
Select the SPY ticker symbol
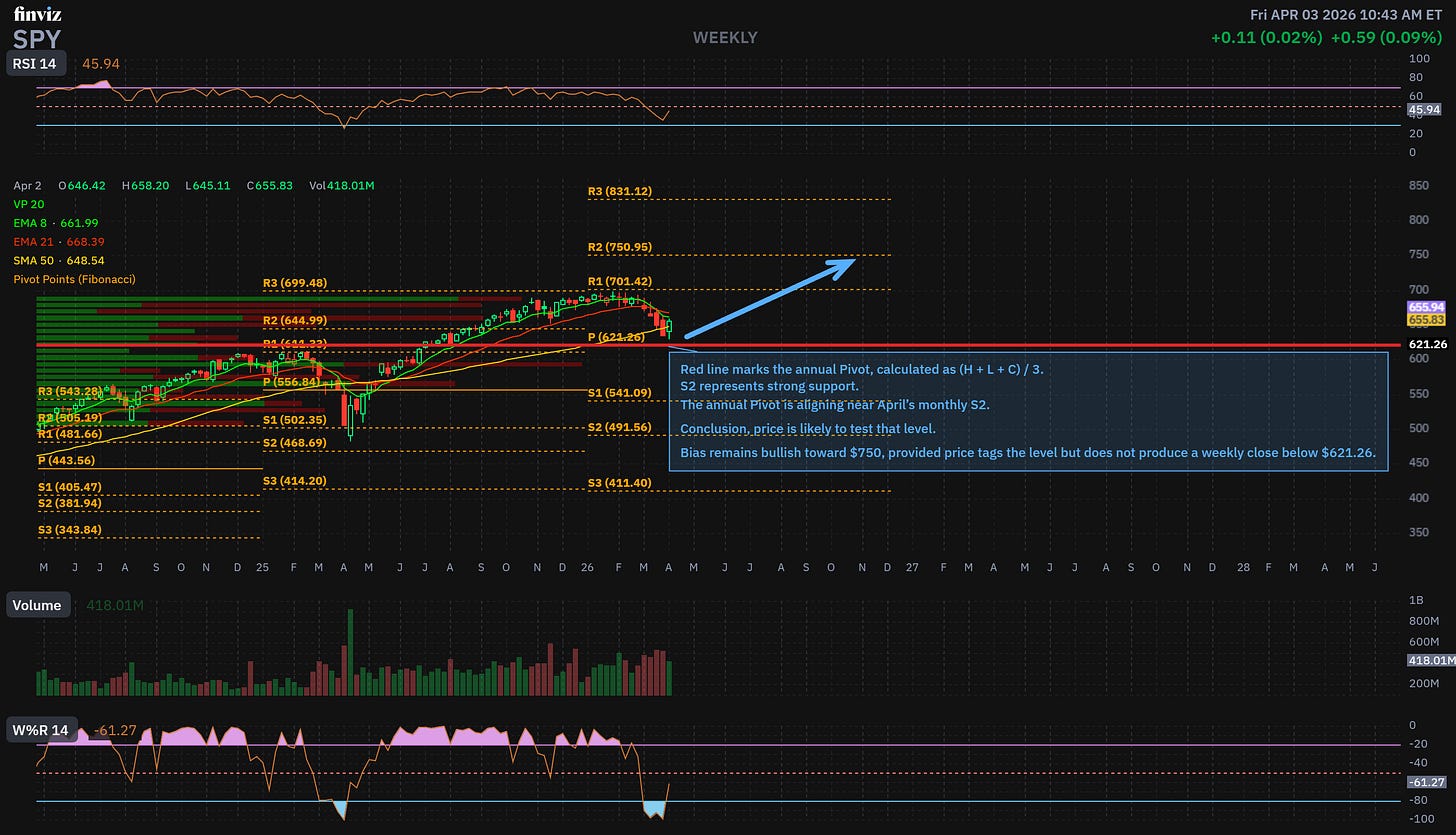coord(37,39)
